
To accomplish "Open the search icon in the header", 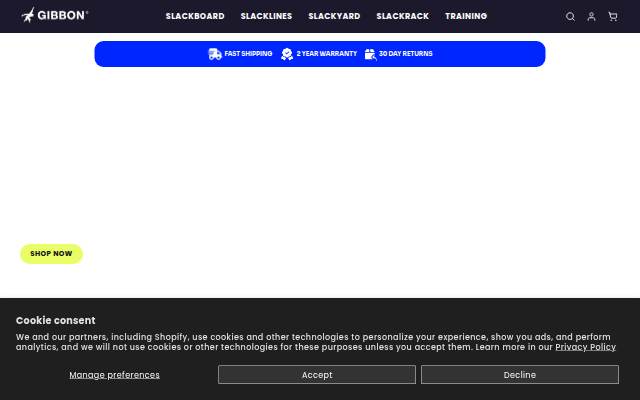I will point(570,16).
